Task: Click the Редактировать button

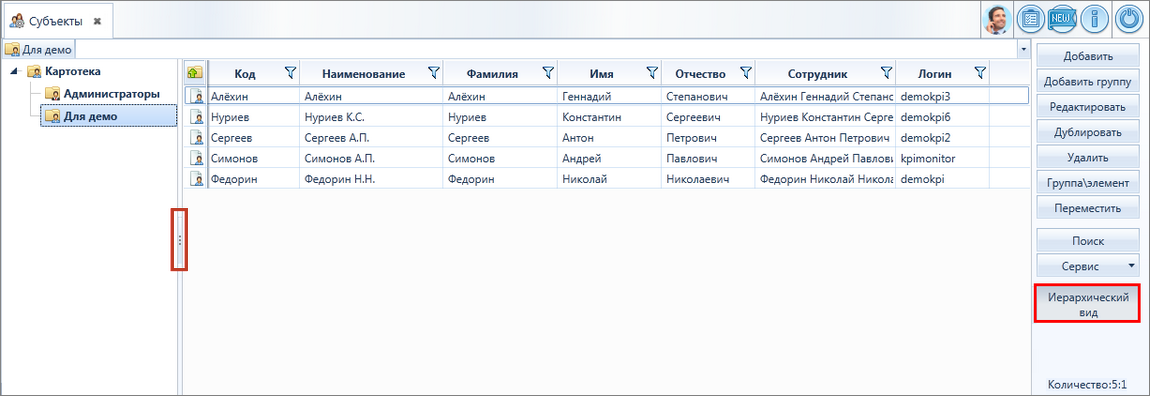Action: [x=1088, y=107]
